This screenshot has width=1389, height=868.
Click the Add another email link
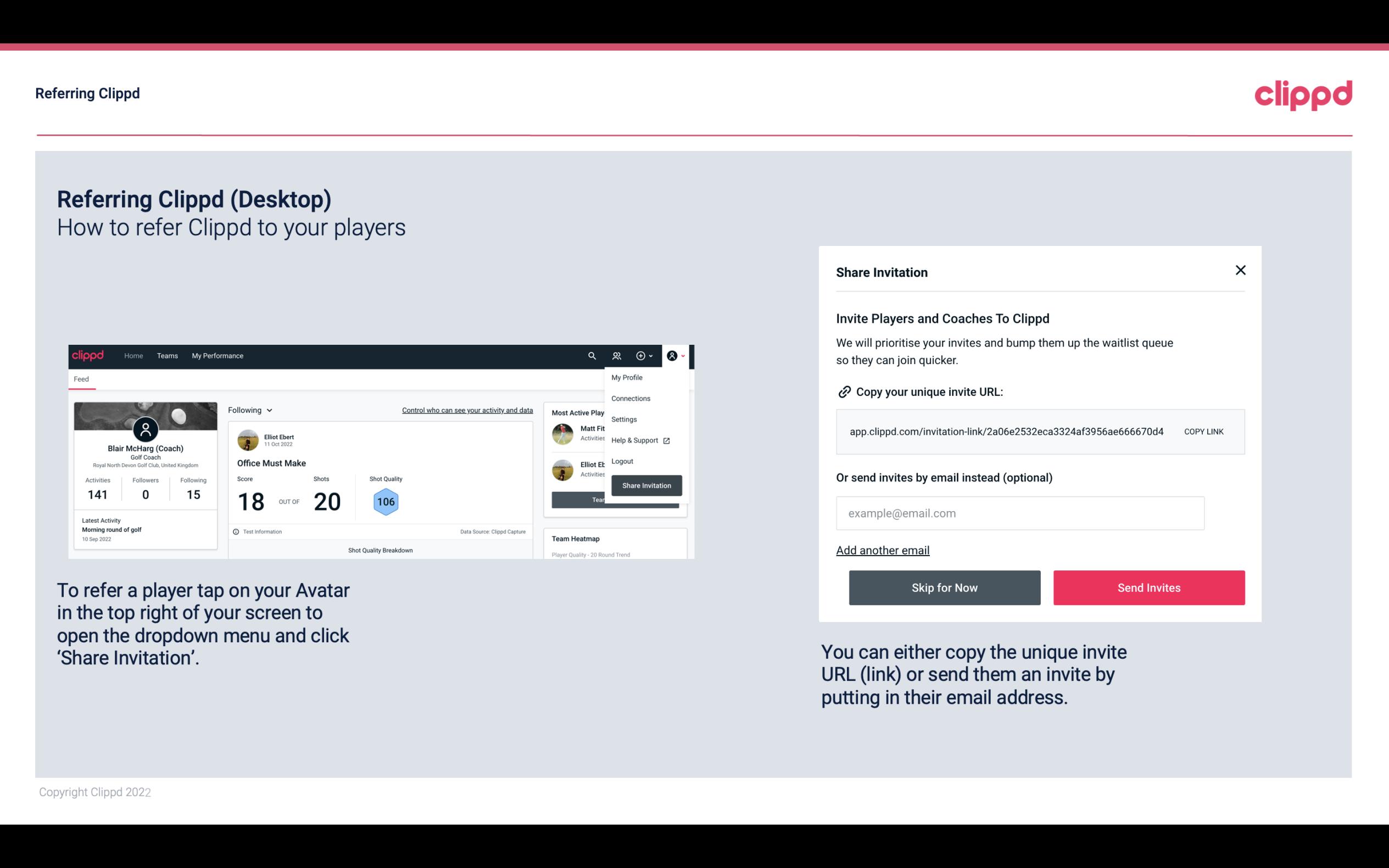click(x=882, y=550)
